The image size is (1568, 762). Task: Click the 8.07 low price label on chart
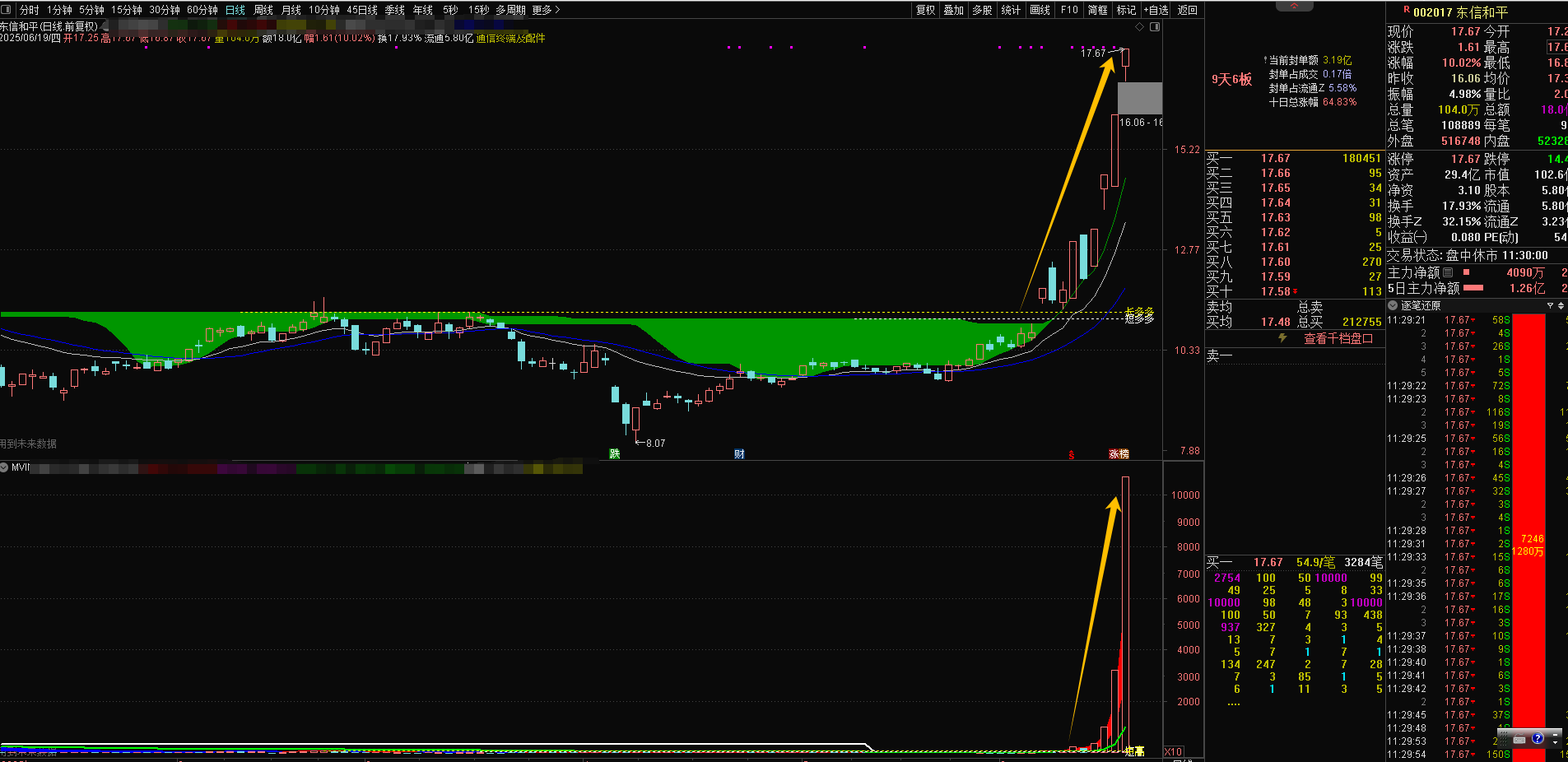point(655,443)
